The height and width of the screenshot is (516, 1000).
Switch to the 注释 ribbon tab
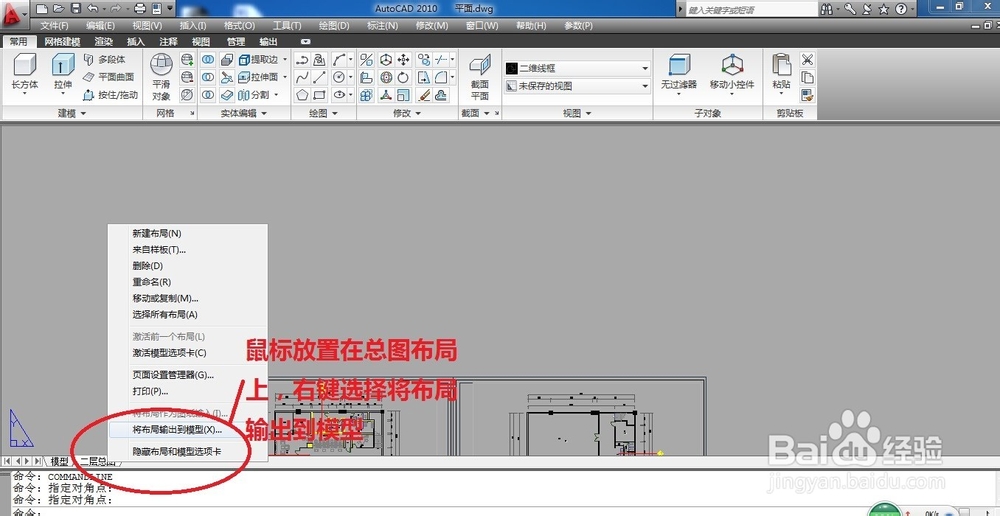click(x=168, y=41)
